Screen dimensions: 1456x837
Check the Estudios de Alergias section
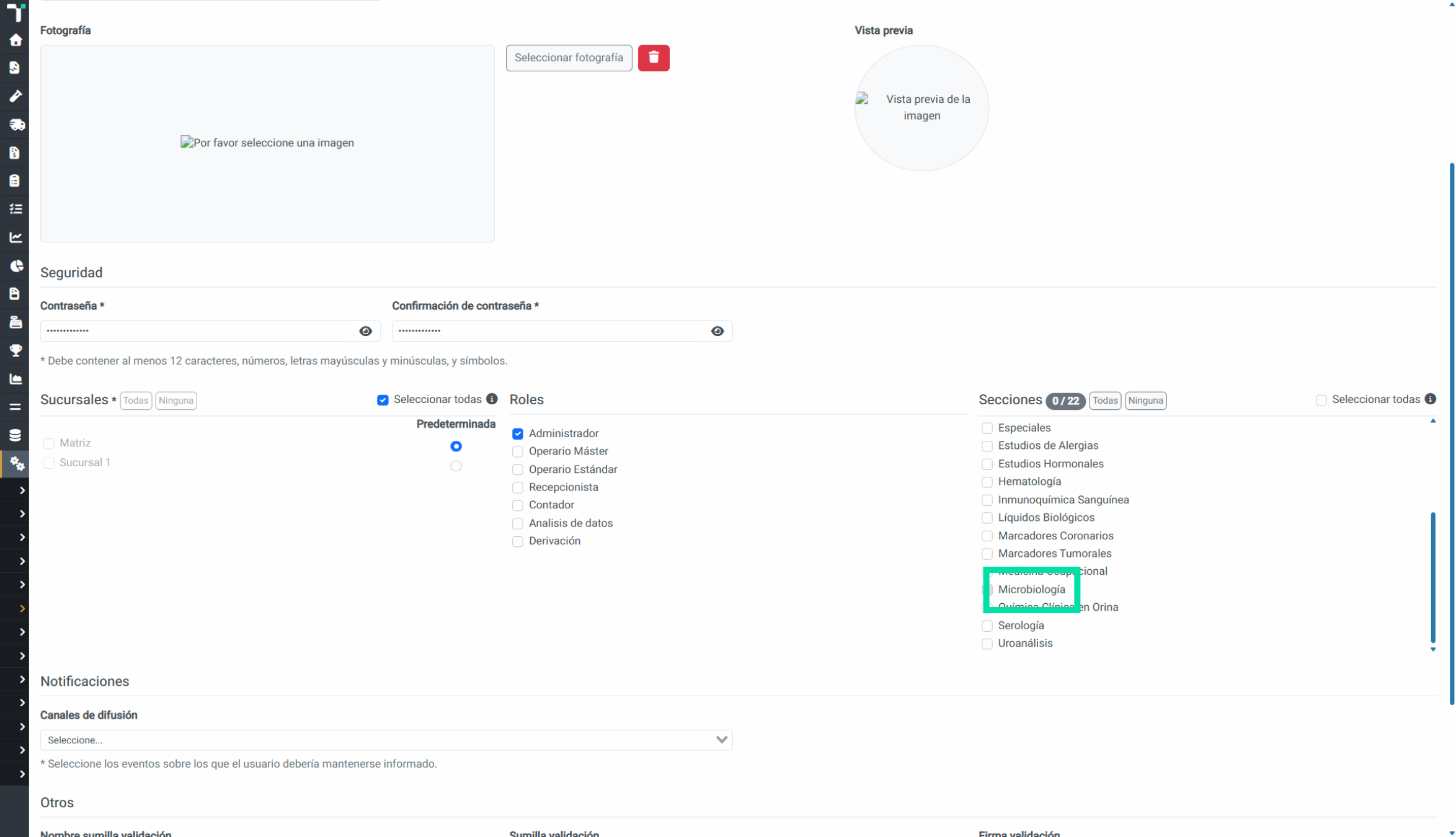(x=987, y=446)
